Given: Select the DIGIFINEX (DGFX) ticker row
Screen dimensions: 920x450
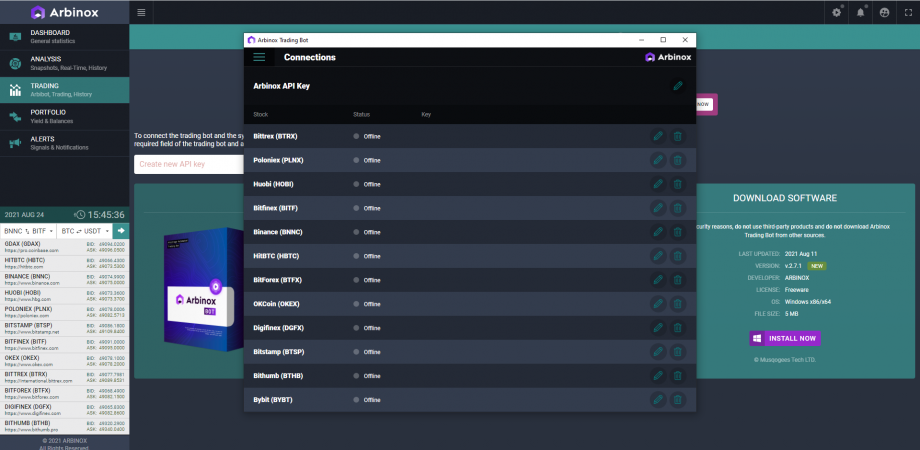Looking at the screenshot, I should [65, 410].
